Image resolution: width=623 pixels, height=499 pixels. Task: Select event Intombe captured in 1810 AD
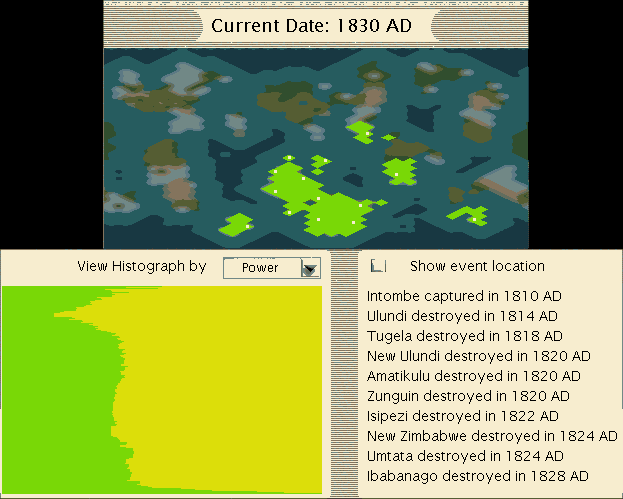[464, 296]
